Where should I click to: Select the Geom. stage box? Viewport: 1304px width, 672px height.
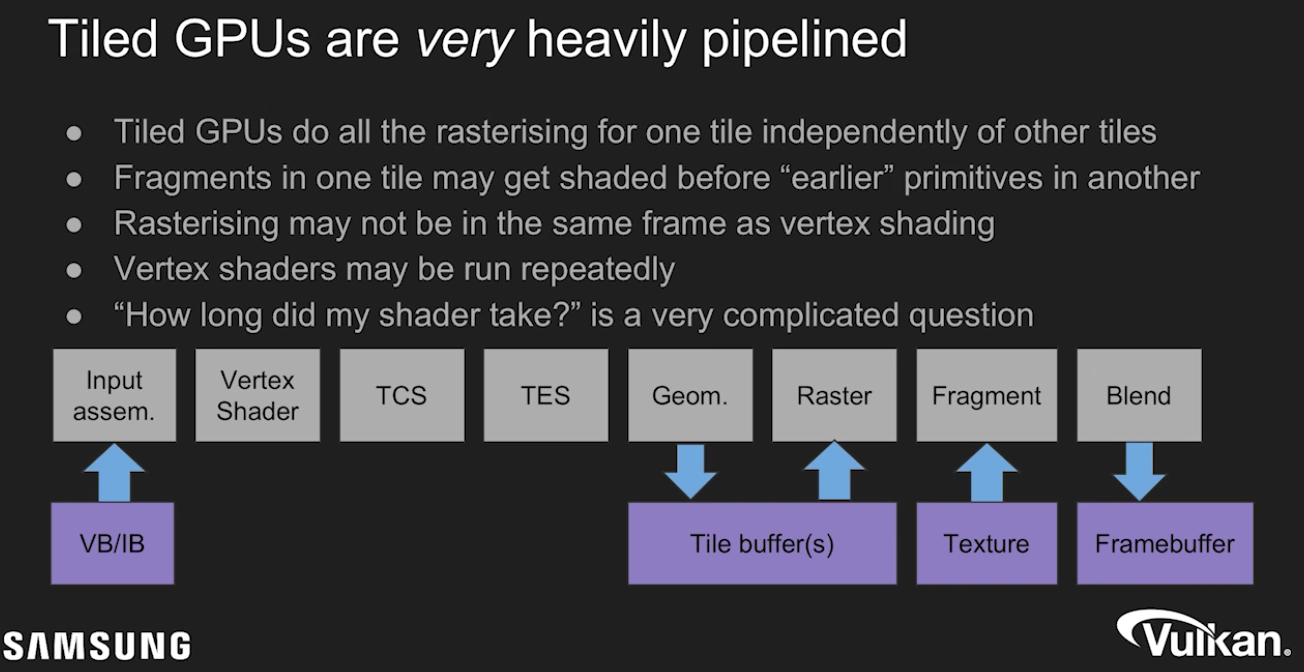pyautogui.click(x=690, y=395)
